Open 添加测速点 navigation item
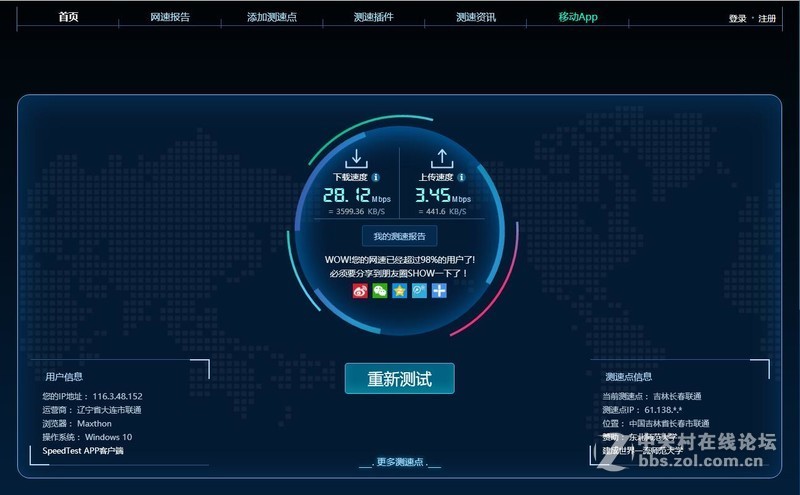The image size is (800, 495). tap(272, 17)
